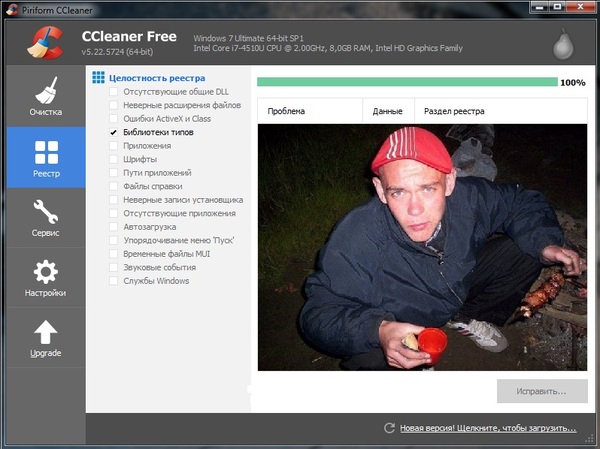The height and width of the screenshot is (449, 600).
Task: Open the Новая версия download link
Action: point(488,428)
